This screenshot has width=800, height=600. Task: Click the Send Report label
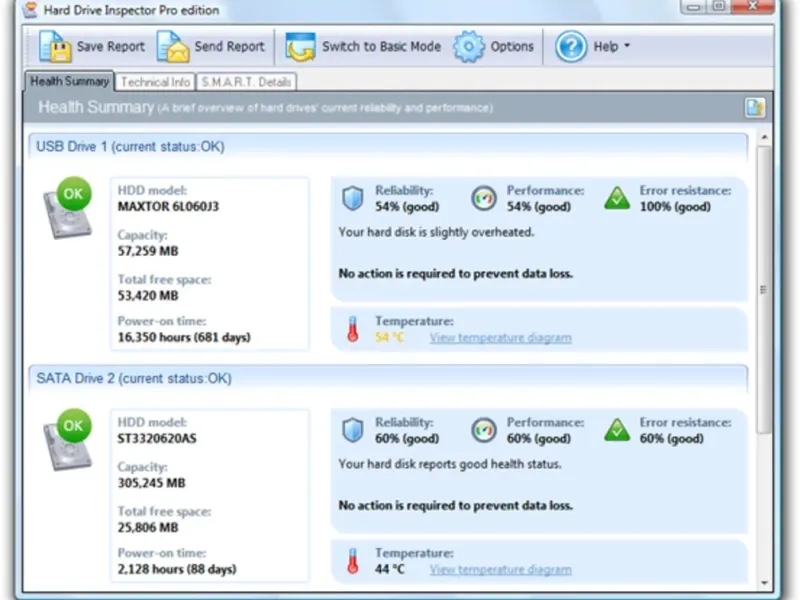coord(230,46)
